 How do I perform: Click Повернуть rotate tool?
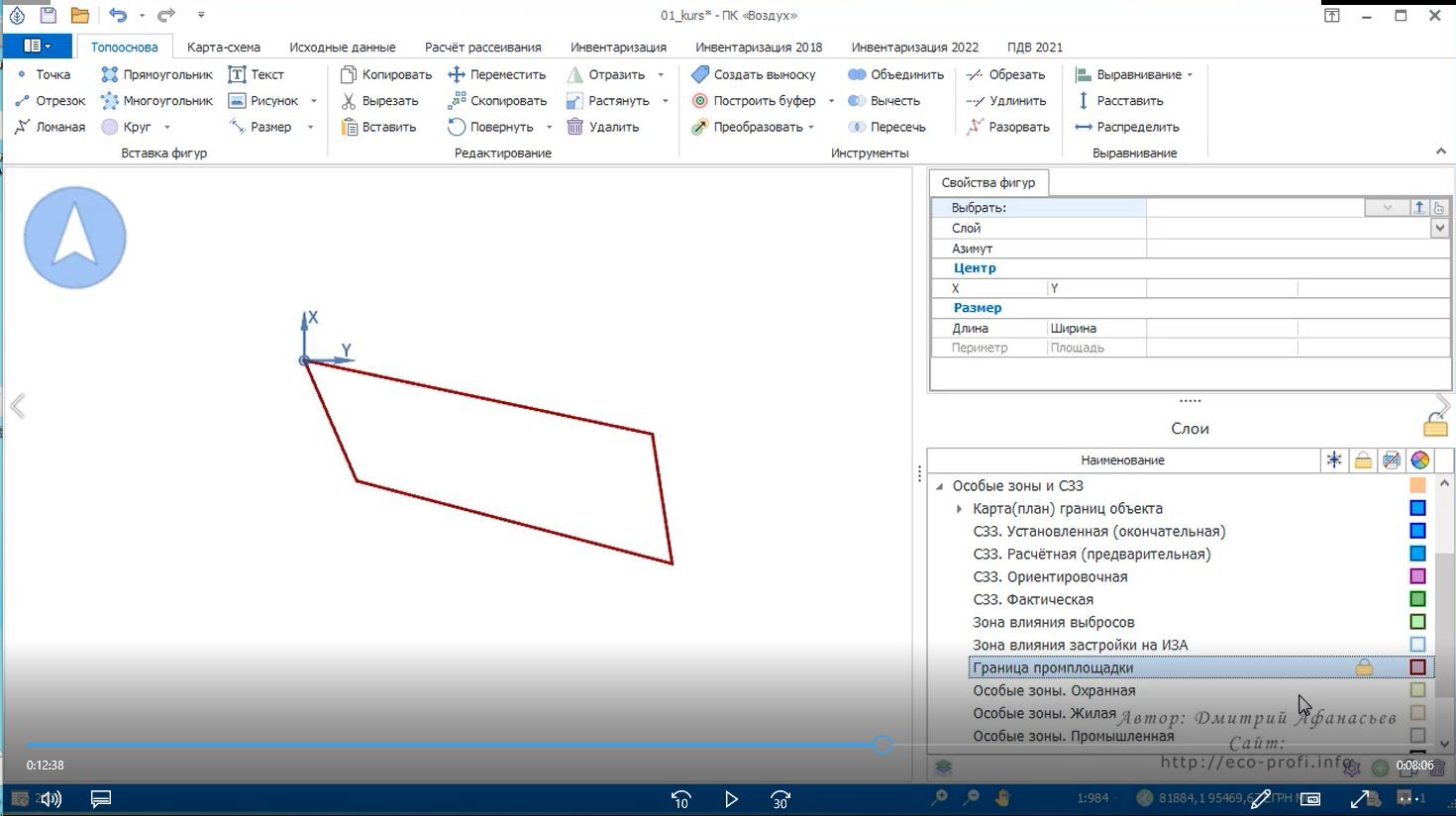(x=491, y=127)
